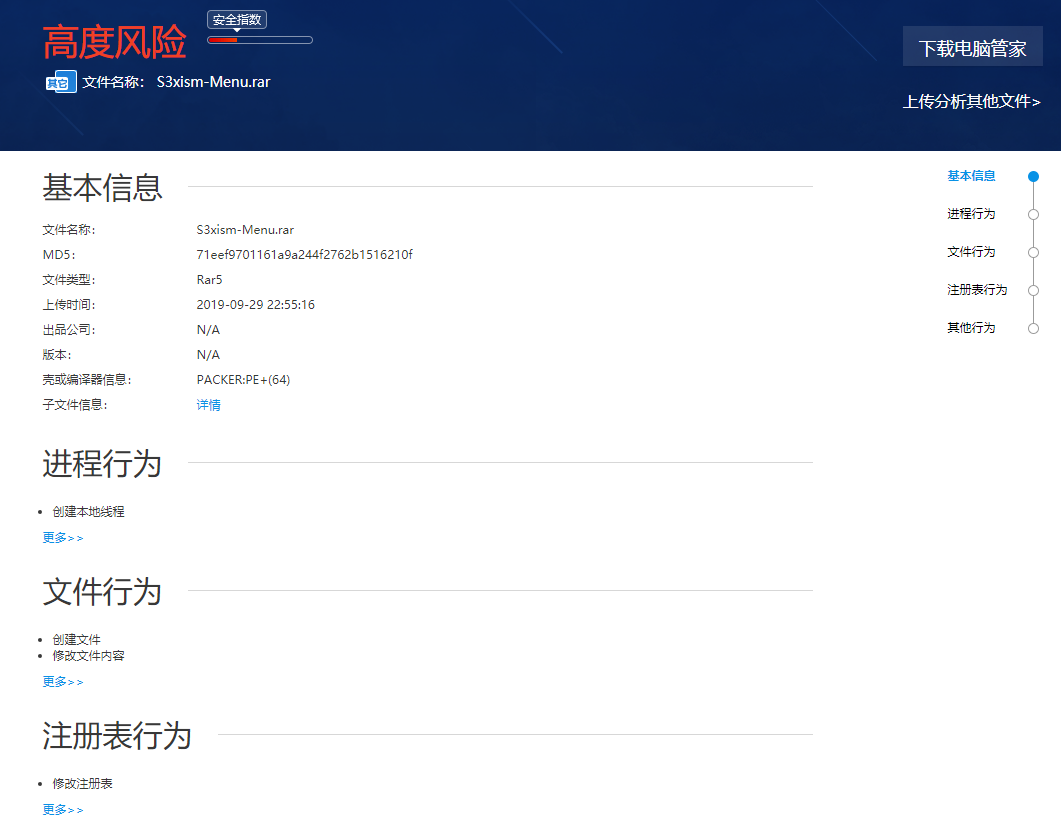Click the header file name S3xism-Menu.rar

pyautogui.click(x=213, y=82)
